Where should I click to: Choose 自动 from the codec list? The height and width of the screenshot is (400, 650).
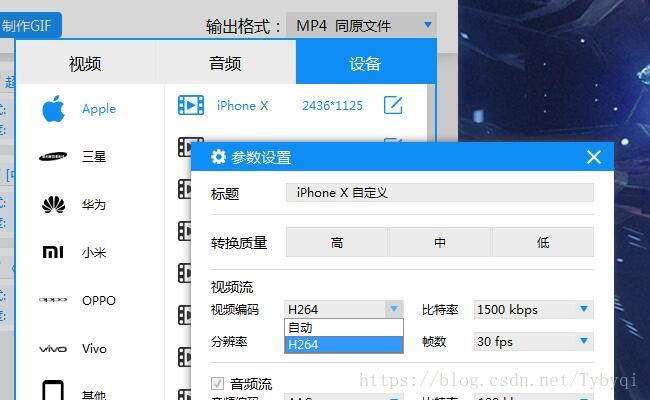(344, 327)
